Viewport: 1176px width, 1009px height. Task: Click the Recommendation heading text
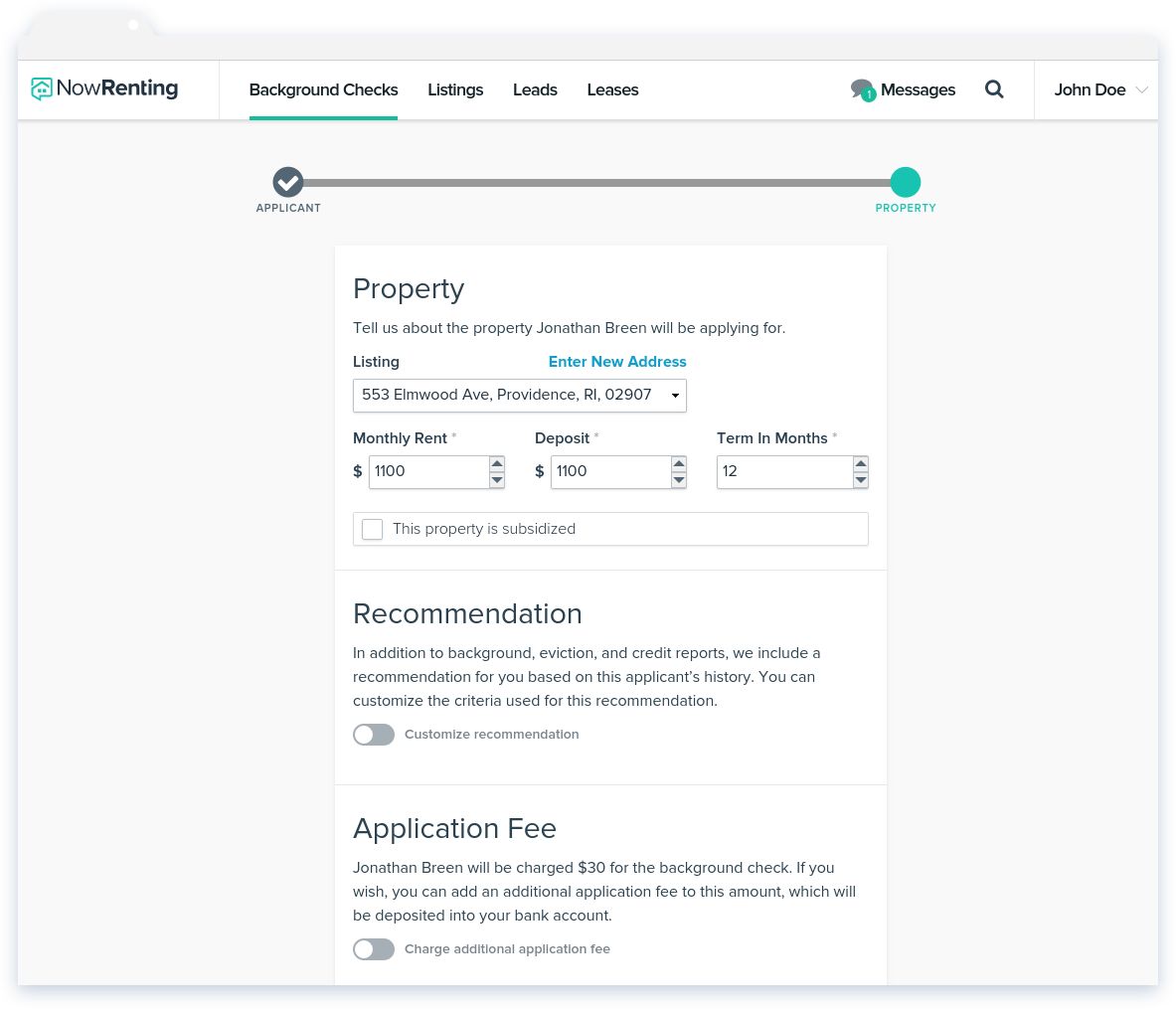[x=467, y=613]
